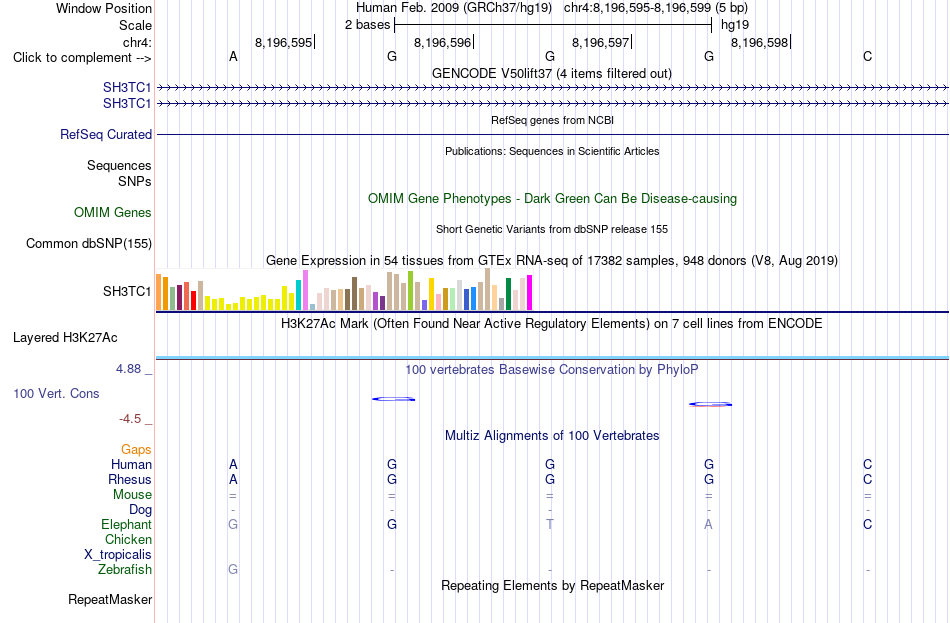Click the tall violet bar in GTEx chart

click(x=305, y=290)
